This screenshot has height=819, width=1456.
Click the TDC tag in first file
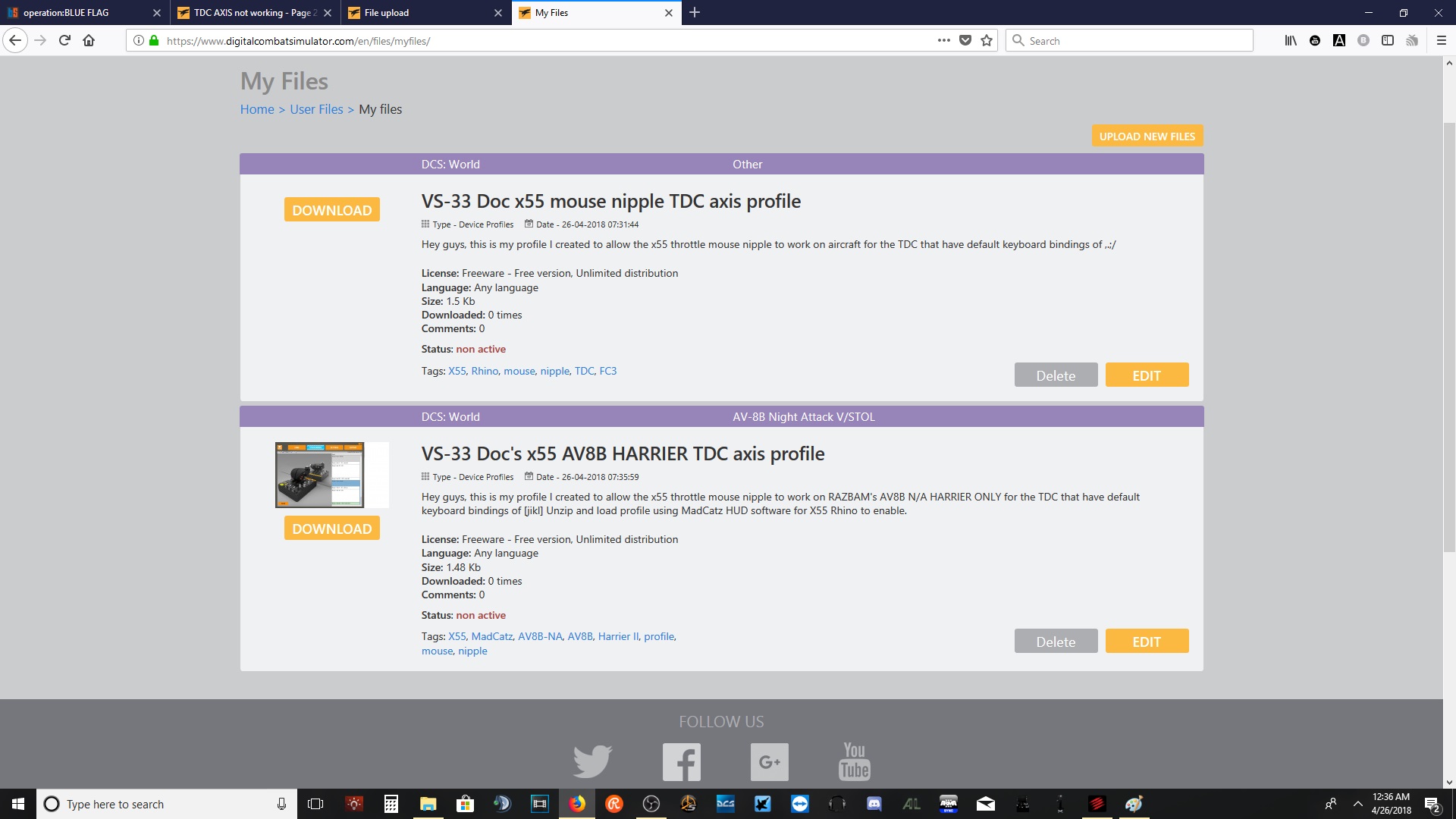pos(584,371)
